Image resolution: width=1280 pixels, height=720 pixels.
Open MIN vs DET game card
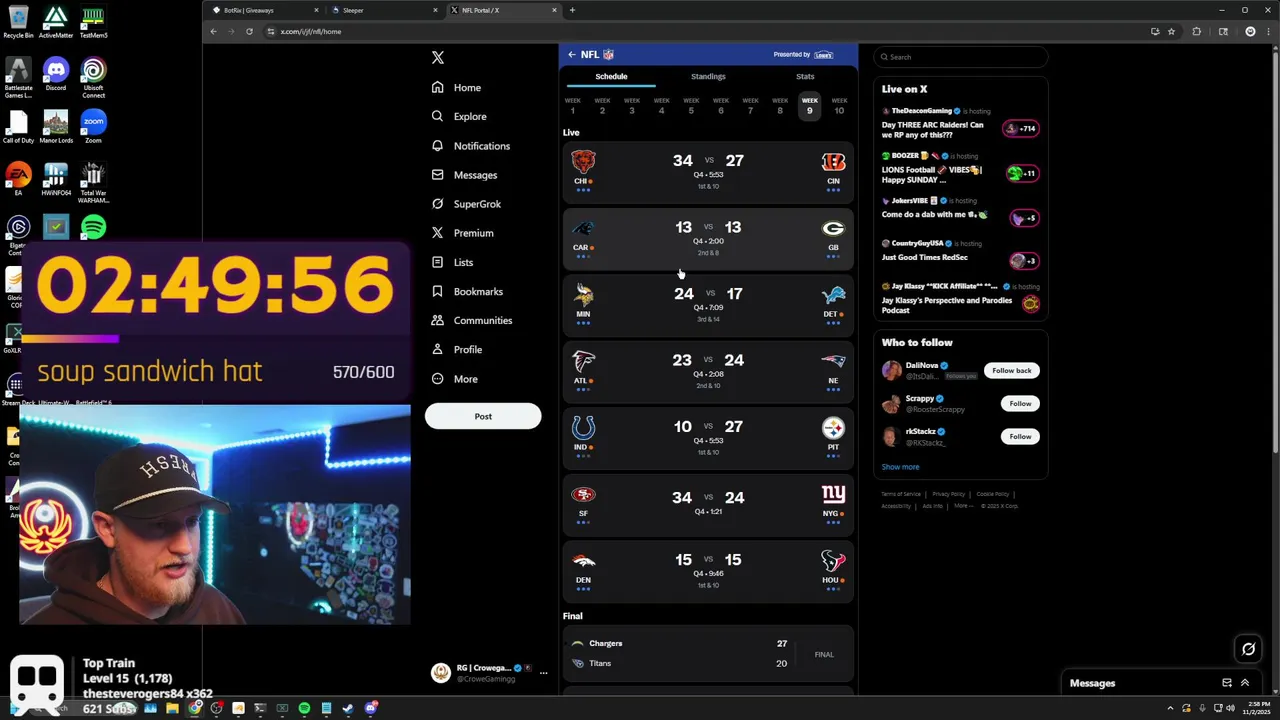pyautogui.click(x=708, y=305)
